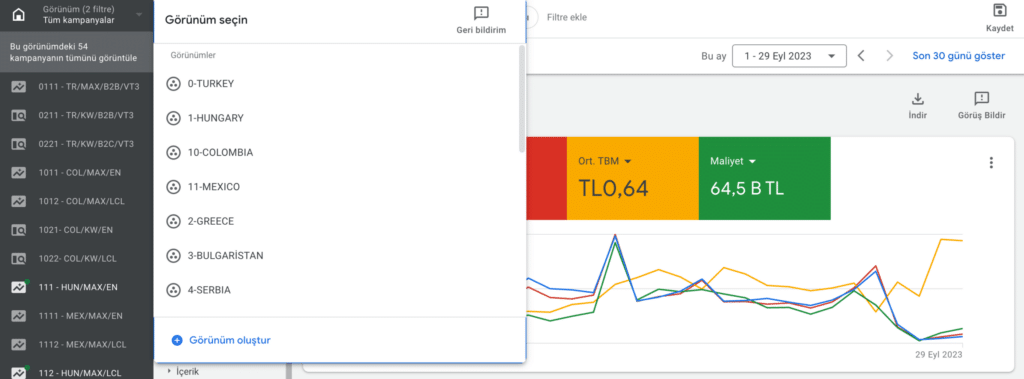
Task: Open the Geri bildirim feedback icon
Action: [481, 13]
